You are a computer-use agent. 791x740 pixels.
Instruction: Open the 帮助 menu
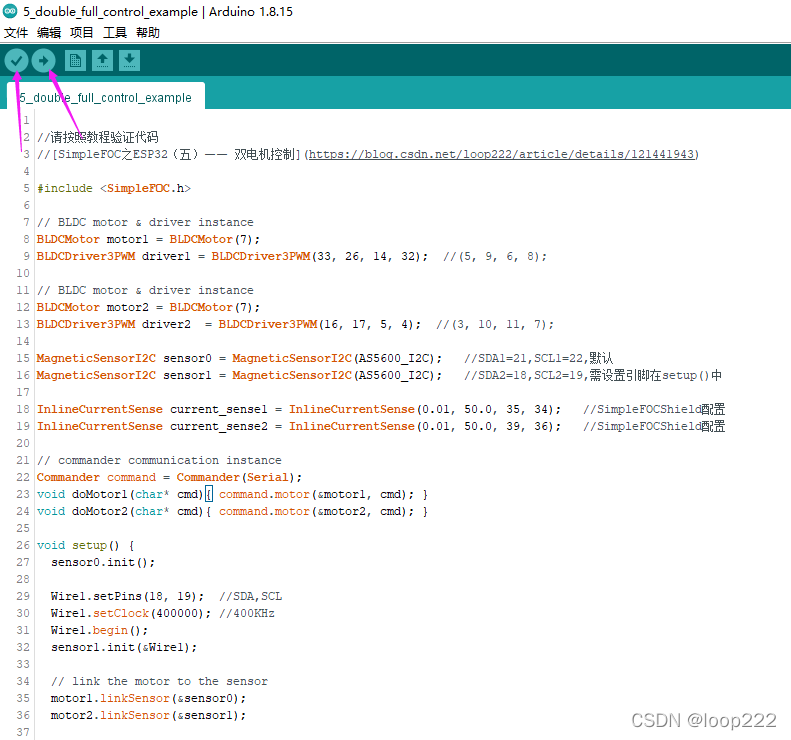(148, 33)
